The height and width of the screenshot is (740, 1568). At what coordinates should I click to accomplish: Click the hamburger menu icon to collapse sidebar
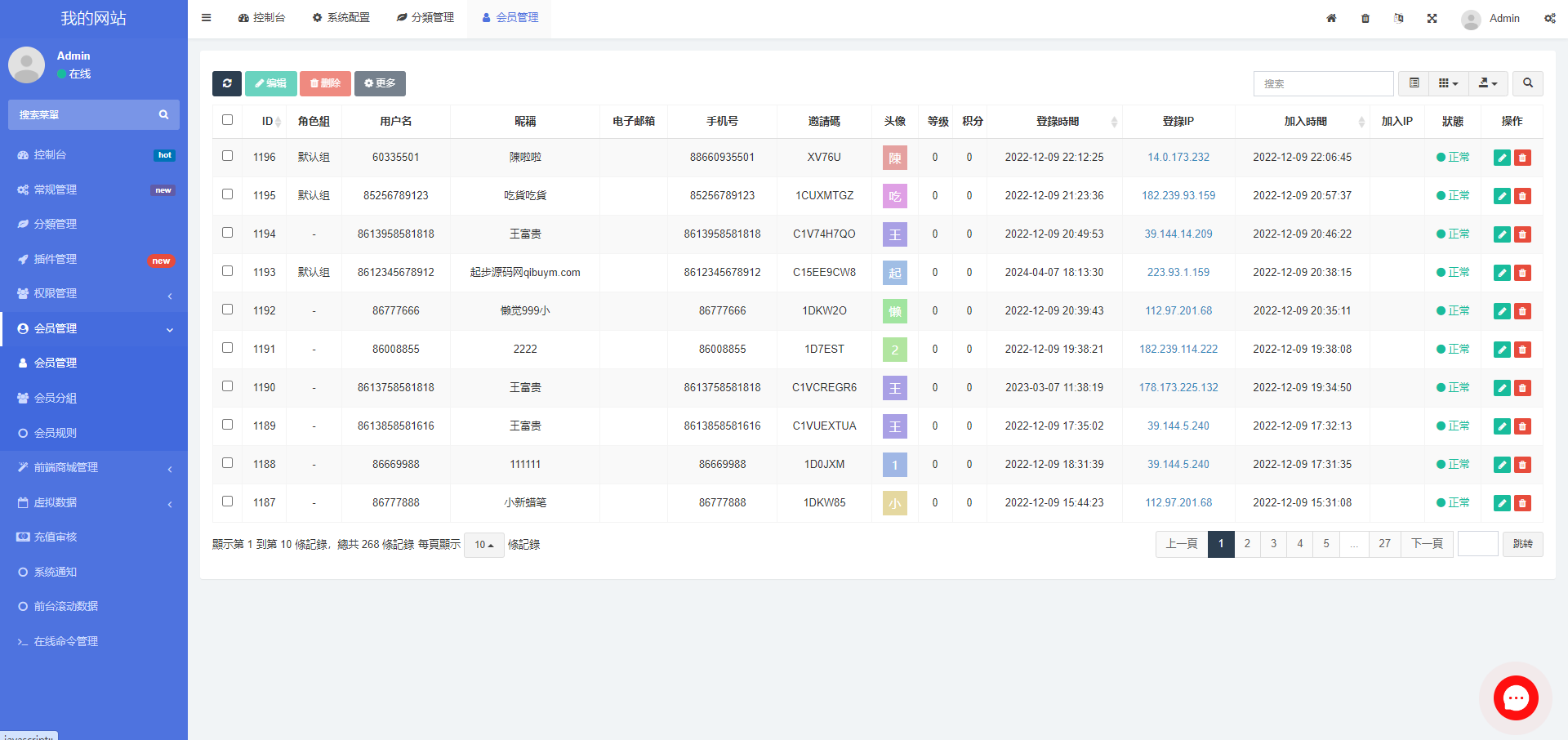(x=207, y=18)
